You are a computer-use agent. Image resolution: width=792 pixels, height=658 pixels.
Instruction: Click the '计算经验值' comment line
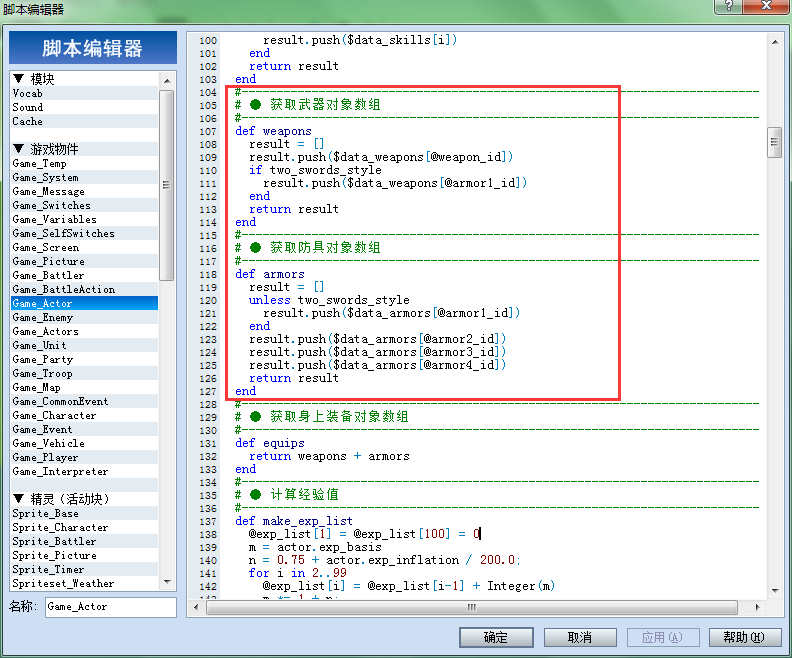pos(287,494)
